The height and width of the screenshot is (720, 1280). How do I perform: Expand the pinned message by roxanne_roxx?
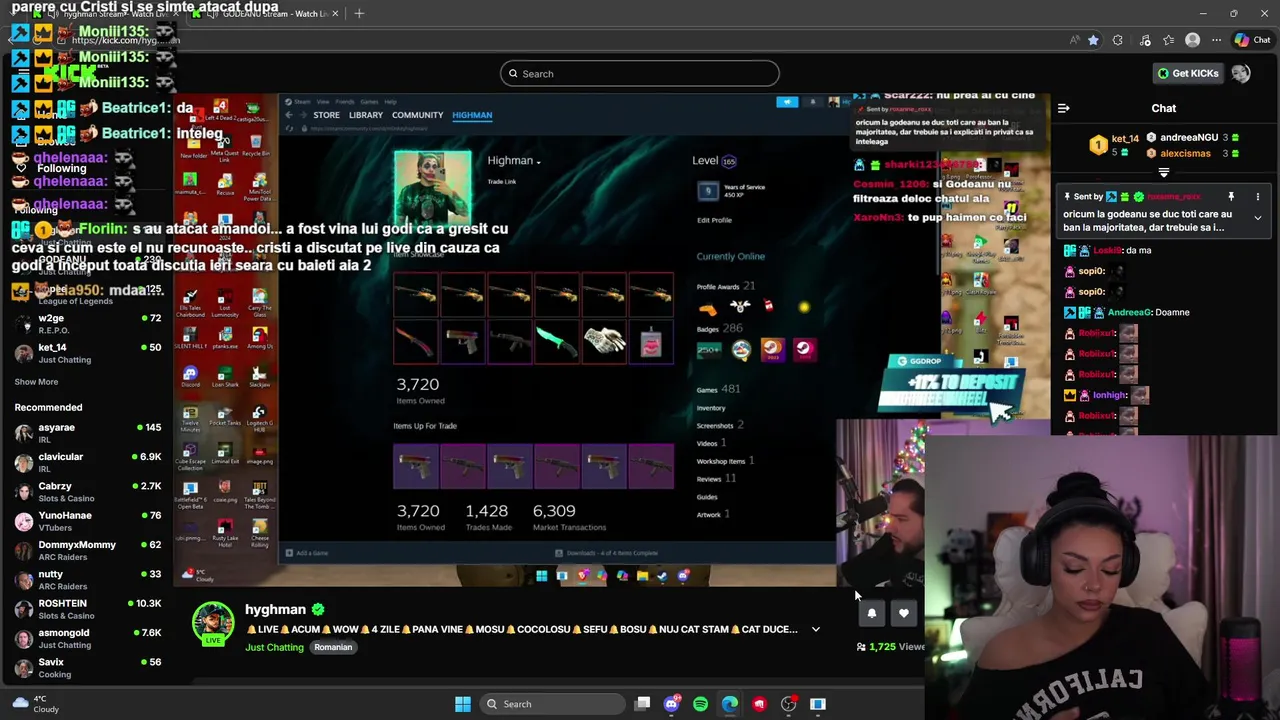point(1257,217)
